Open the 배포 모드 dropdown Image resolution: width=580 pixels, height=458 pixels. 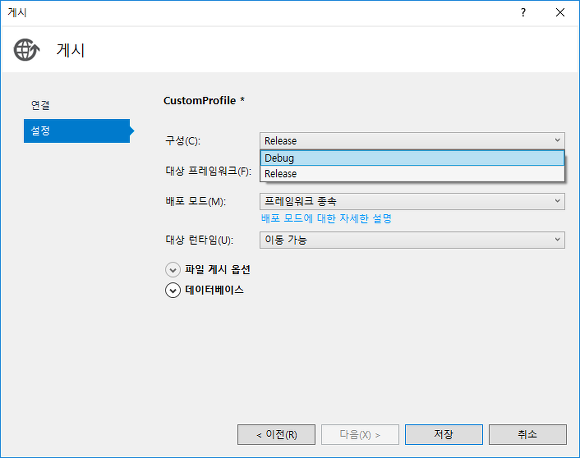pyautogui.click(x=412, y=201)
